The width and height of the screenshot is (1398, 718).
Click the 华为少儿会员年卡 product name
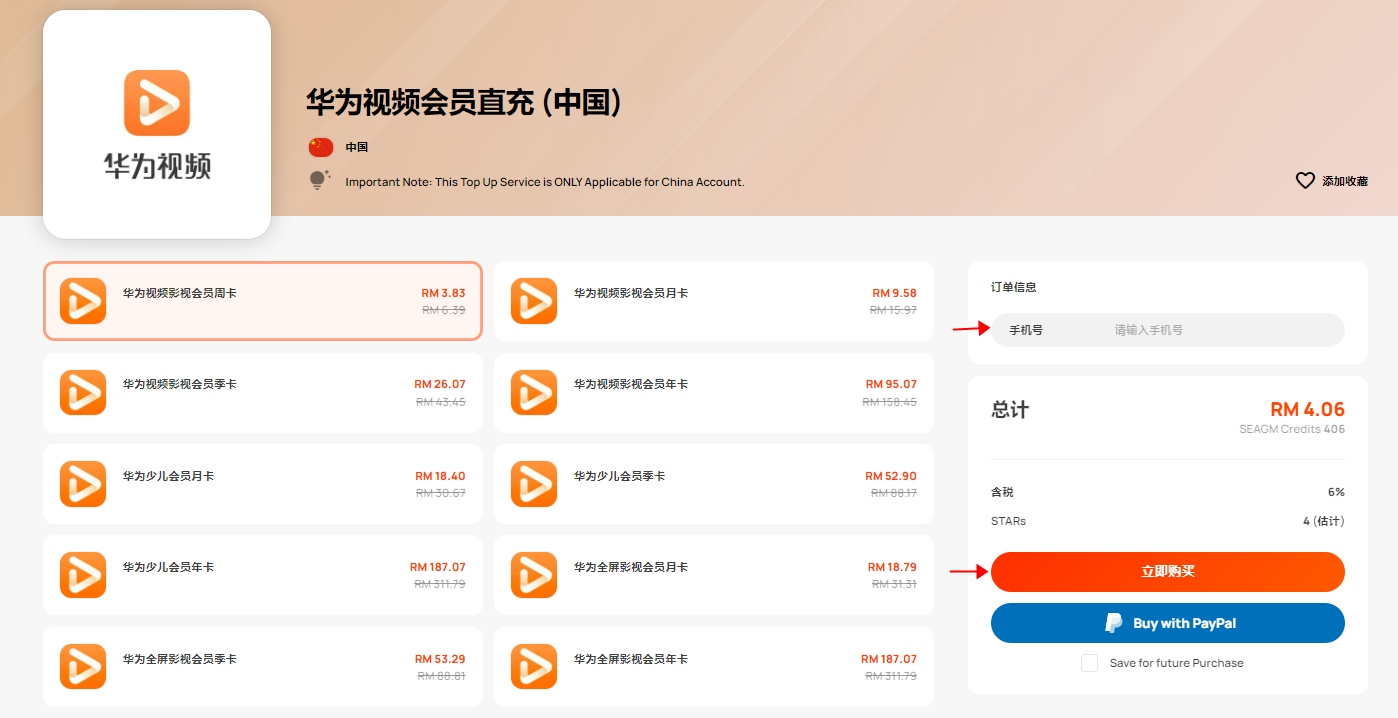[x=168, y=567]
